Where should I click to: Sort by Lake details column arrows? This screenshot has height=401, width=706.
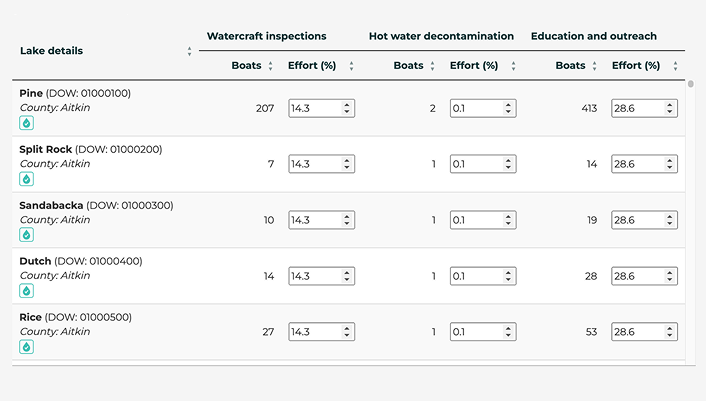click(x=190, y=51)
